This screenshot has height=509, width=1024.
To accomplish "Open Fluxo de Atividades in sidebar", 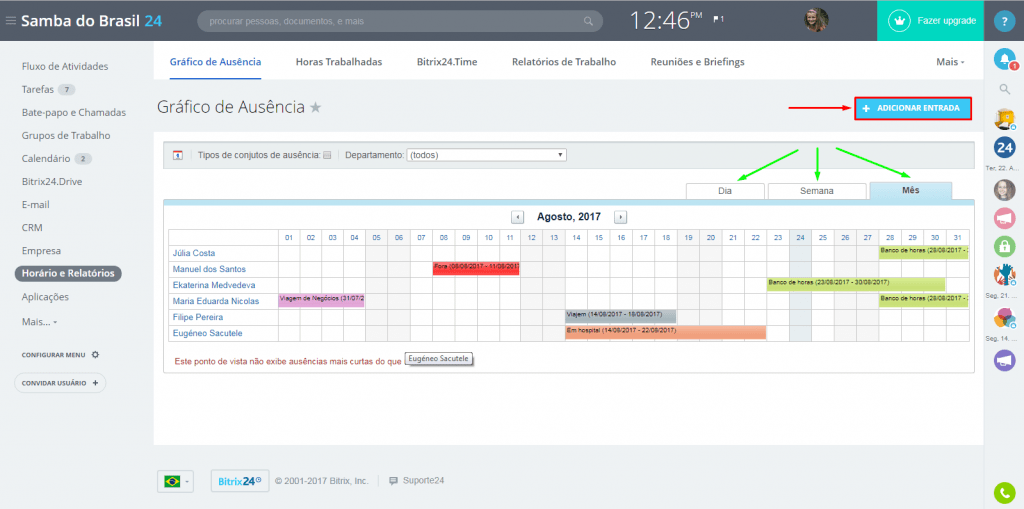I will coord(65,66).
